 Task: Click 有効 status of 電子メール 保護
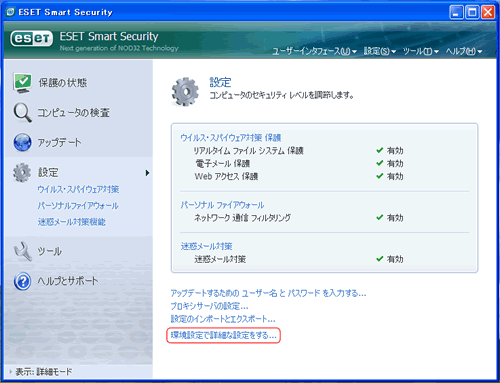tap(395, 163)
